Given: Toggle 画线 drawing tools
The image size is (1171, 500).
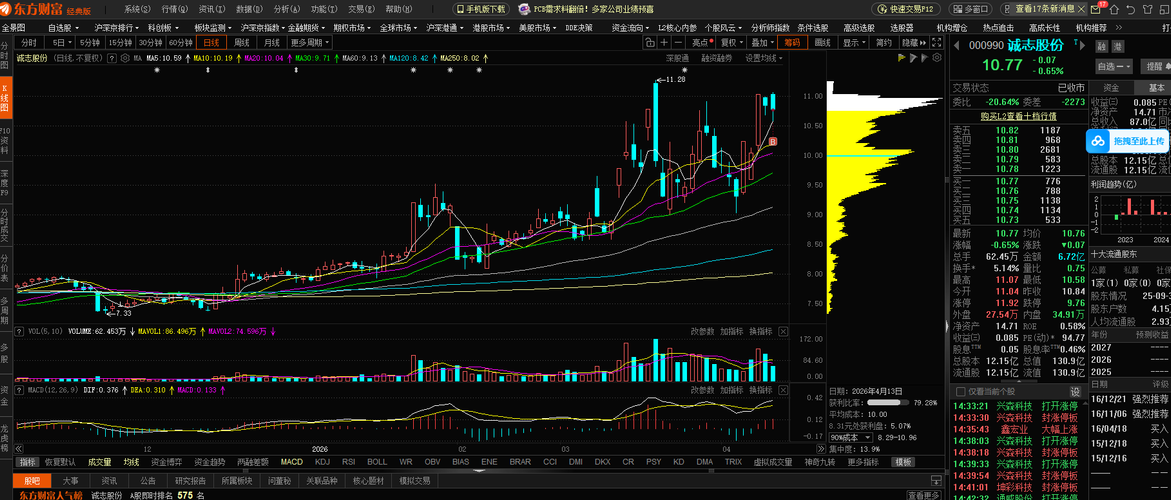Looking at the screenshot, I should [x=823, y=43].
